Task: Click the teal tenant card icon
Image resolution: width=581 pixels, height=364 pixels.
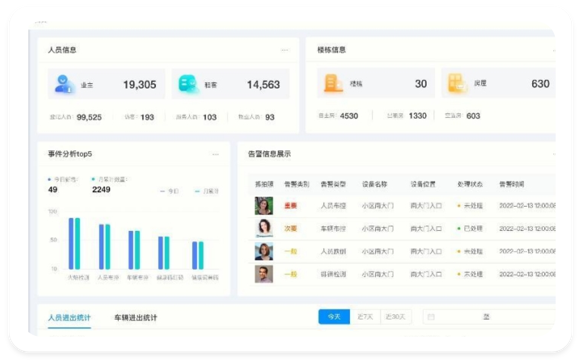Action: [x=187, y=84]
